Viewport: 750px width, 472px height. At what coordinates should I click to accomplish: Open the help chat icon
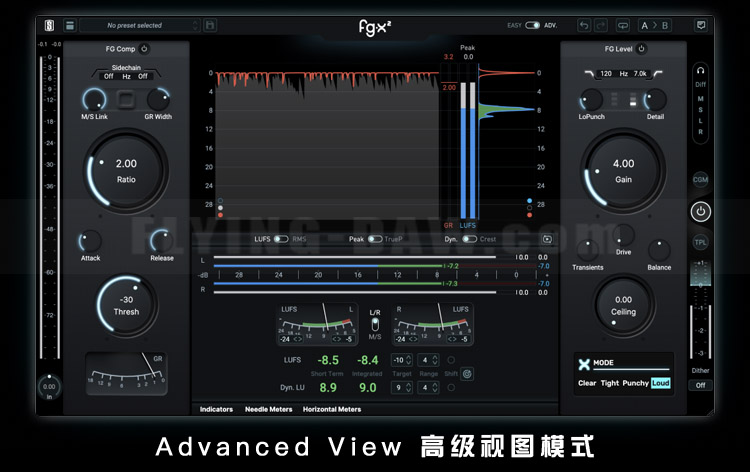(701, 25)
